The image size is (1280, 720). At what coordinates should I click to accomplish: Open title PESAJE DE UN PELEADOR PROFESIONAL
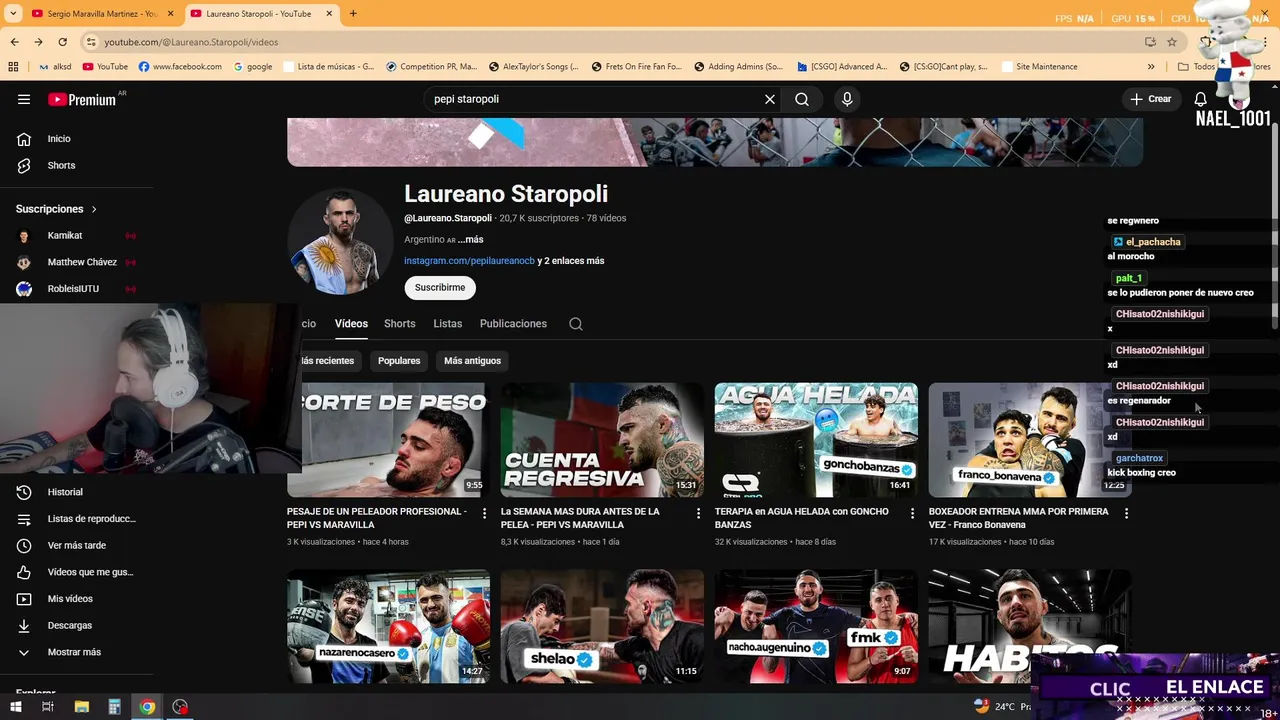coord(377,518)
